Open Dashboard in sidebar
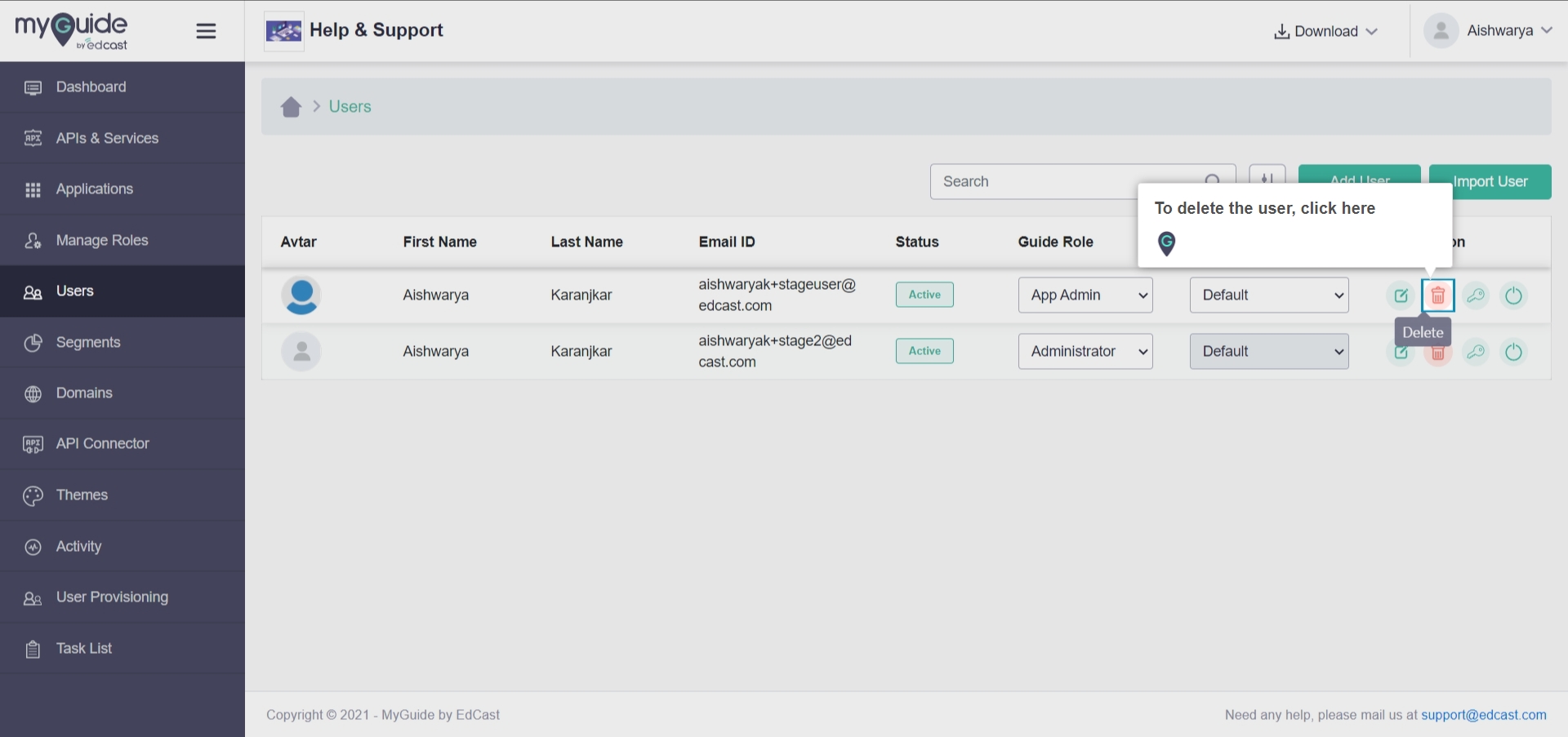1568x737 pixels. 122,87
